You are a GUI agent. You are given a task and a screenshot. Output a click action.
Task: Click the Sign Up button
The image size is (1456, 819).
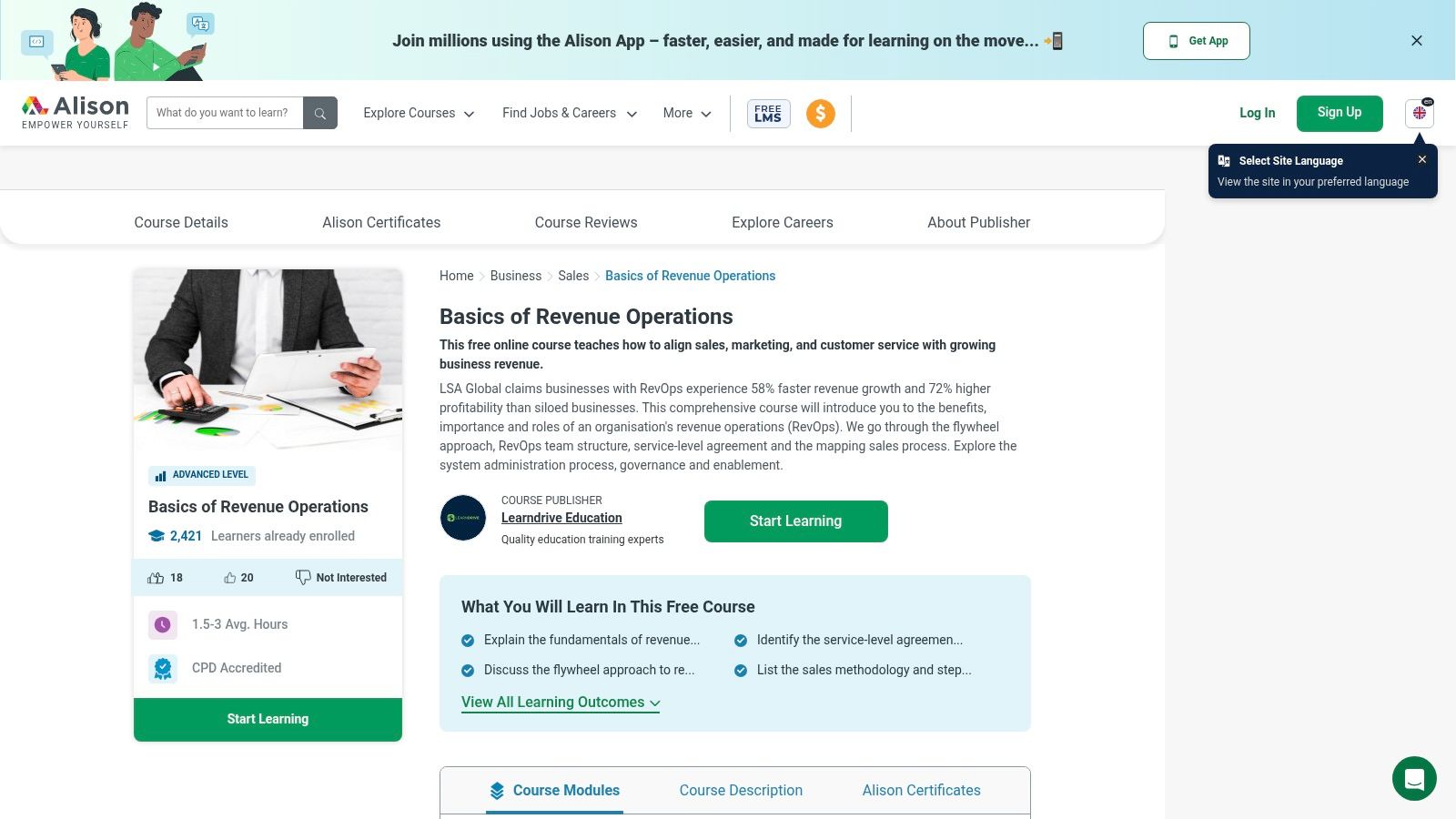pyautogui.click(x=1340, y=113)
